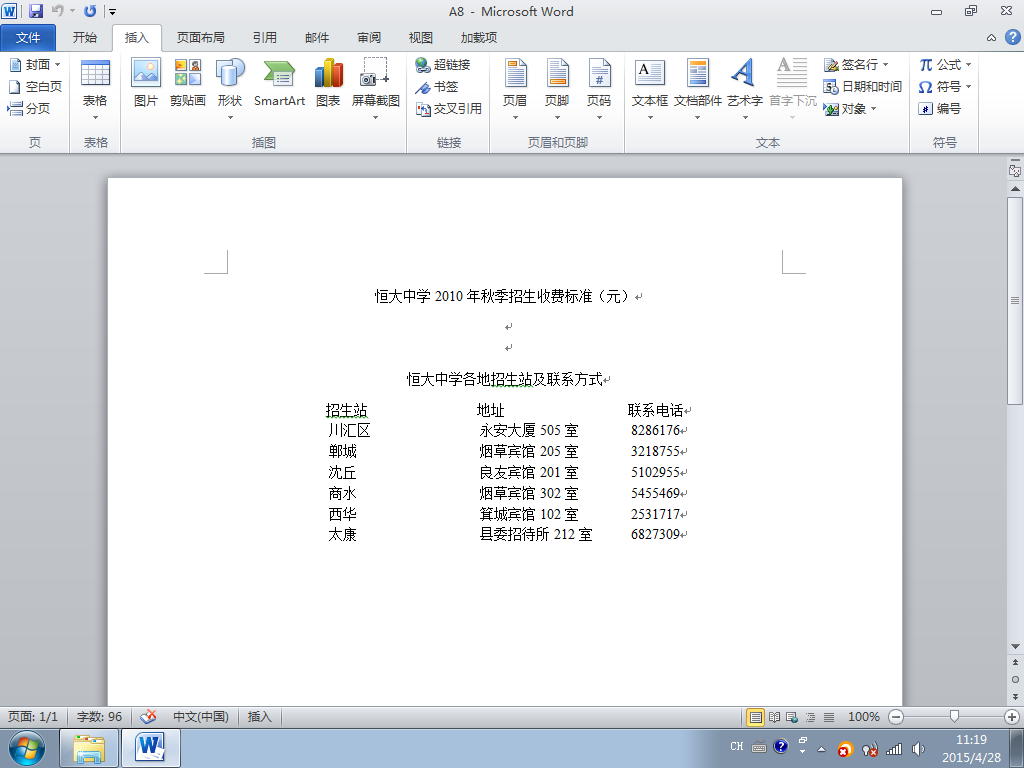Save the document using the toolbar icon
The image size is (1024, 768).
tap(36, 11)
